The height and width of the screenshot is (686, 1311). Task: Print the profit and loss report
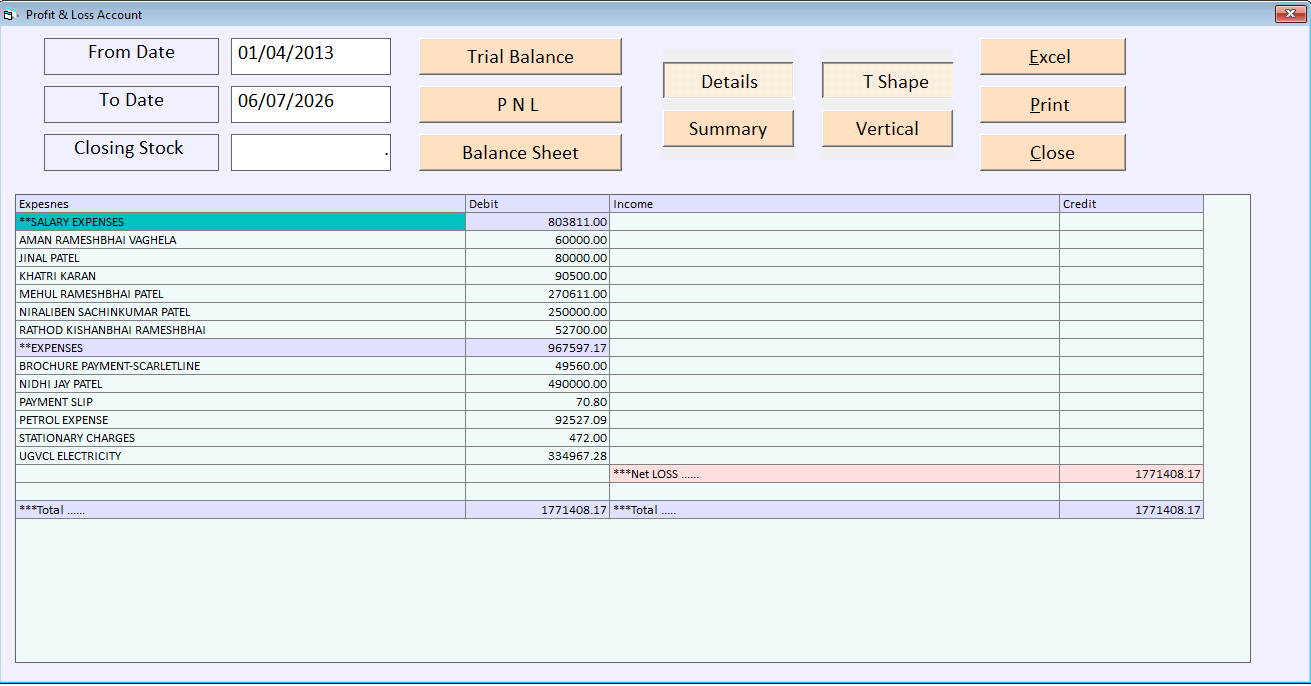point(1052,105)
